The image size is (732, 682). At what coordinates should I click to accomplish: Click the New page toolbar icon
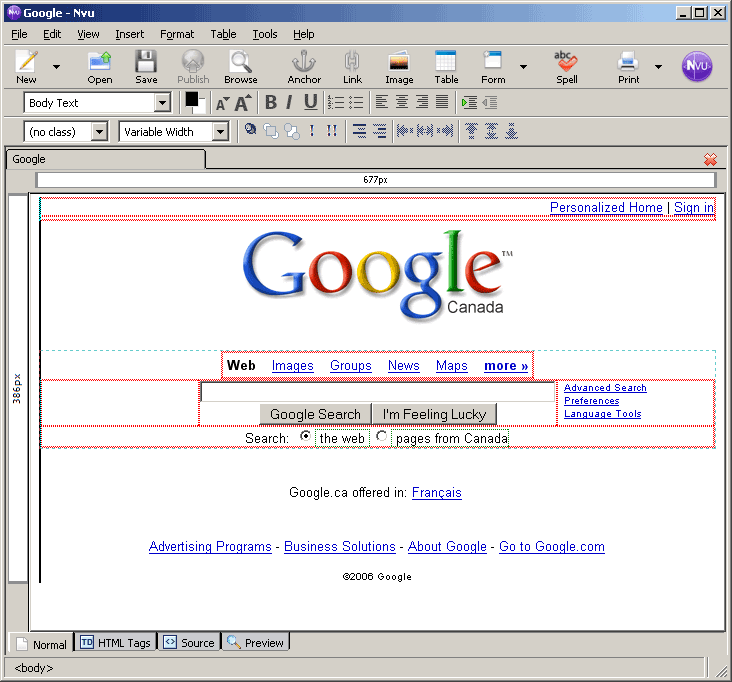[27, 67]
